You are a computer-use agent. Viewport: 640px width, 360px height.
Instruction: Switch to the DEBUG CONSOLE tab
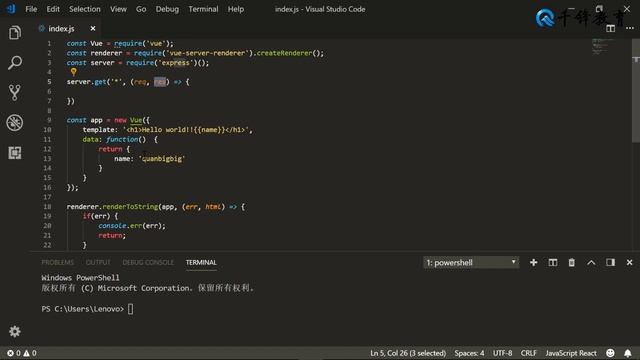(148, 262)
